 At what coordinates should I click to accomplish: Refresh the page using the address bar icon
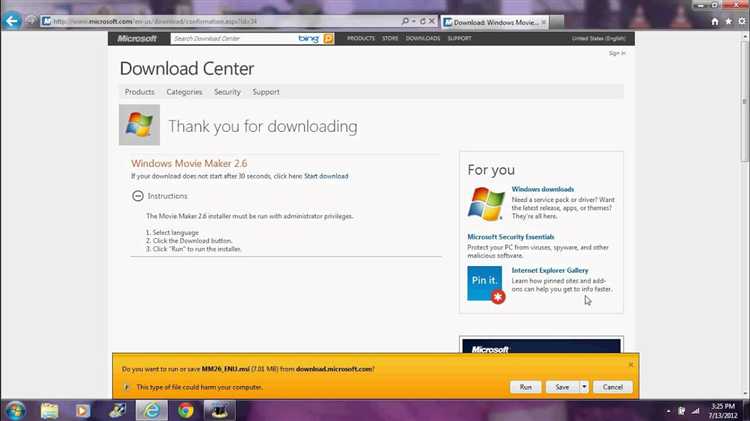pos(422,21)
